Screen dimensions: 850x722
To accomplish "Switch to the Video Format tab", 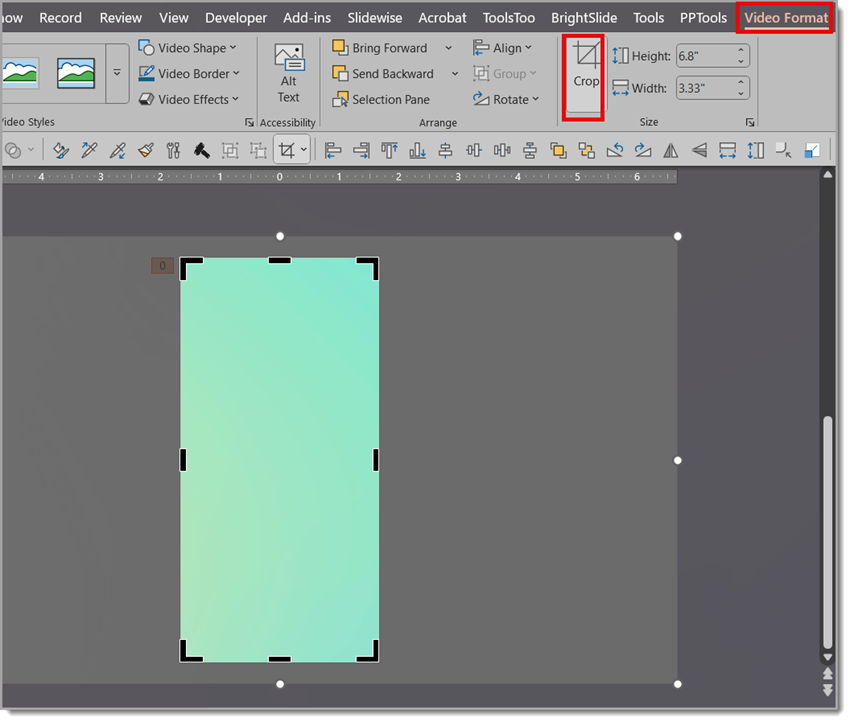I will 785,18.
